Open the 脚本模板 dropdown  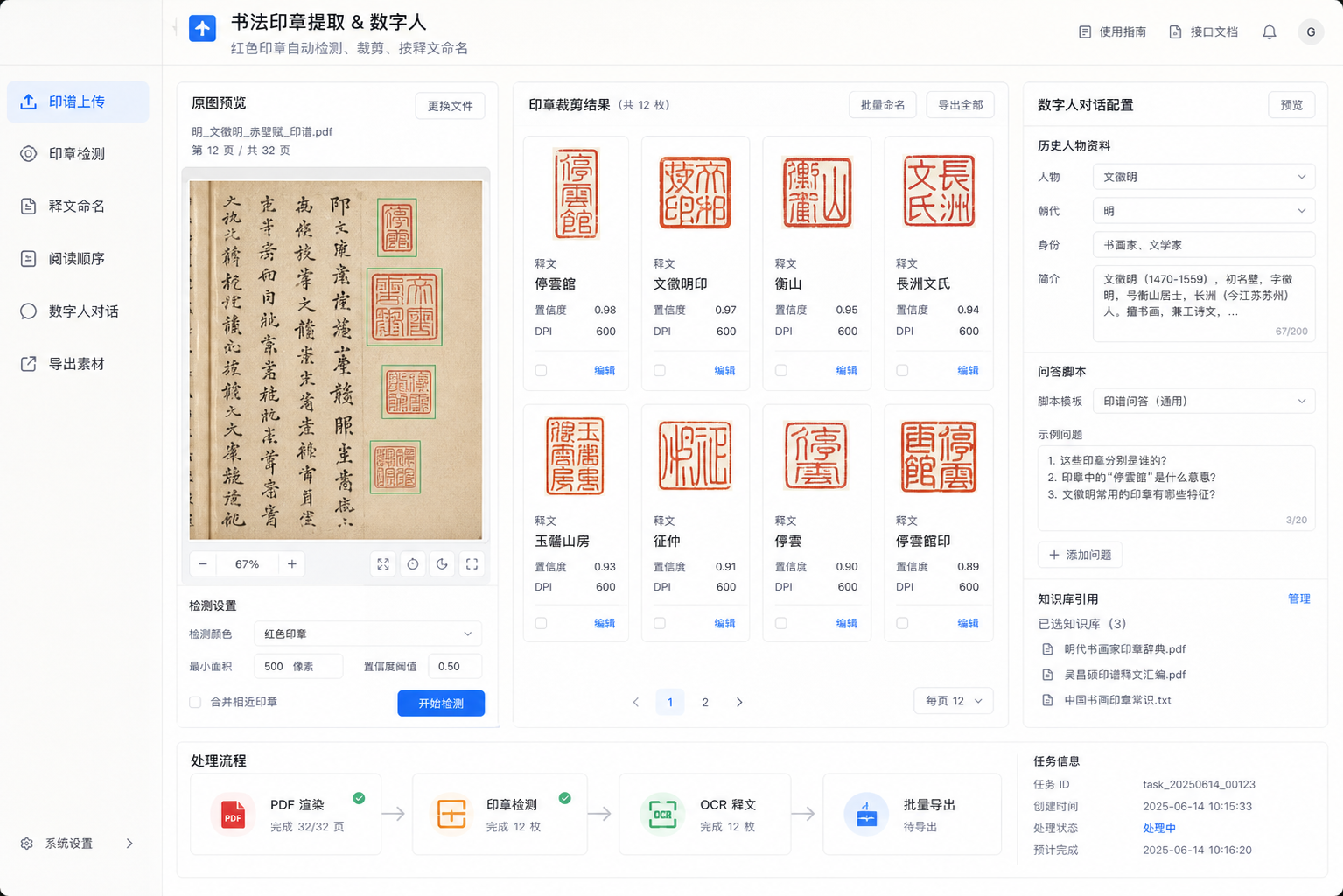pos(1204,402)
